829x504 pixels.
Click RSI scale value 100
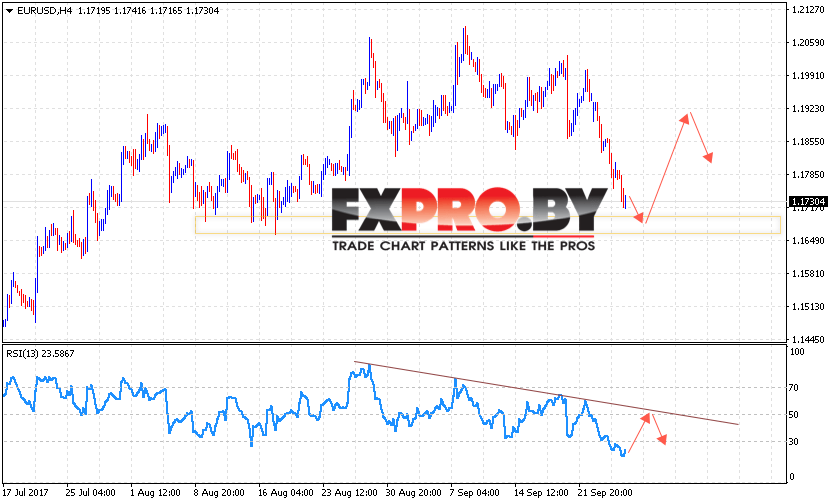797,352
